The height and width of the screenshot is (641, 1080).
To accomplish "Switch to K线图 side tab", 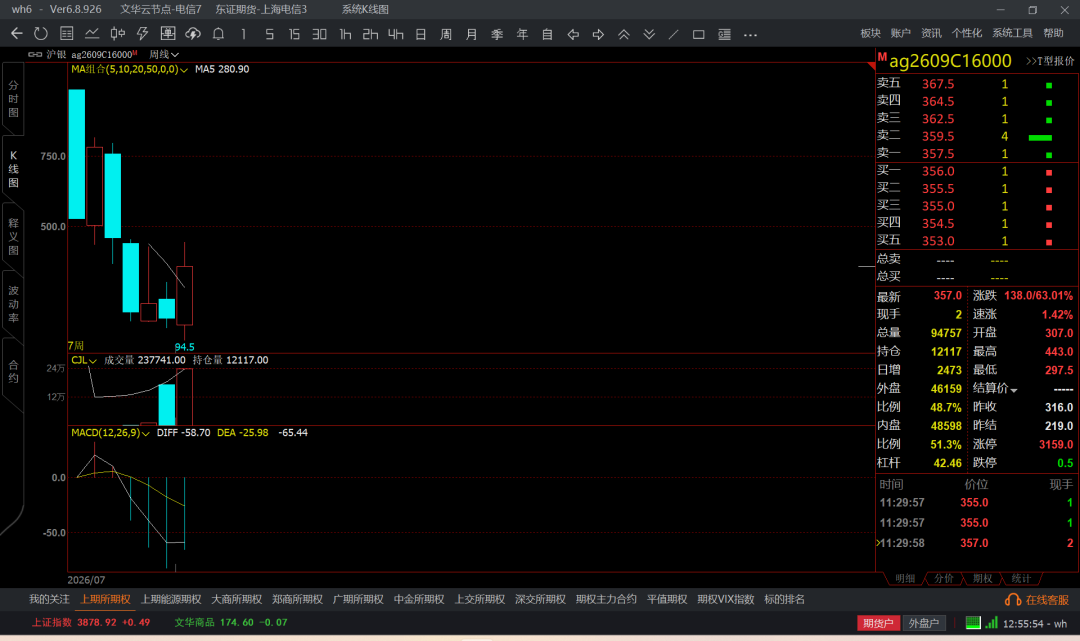I will [13, 169].
